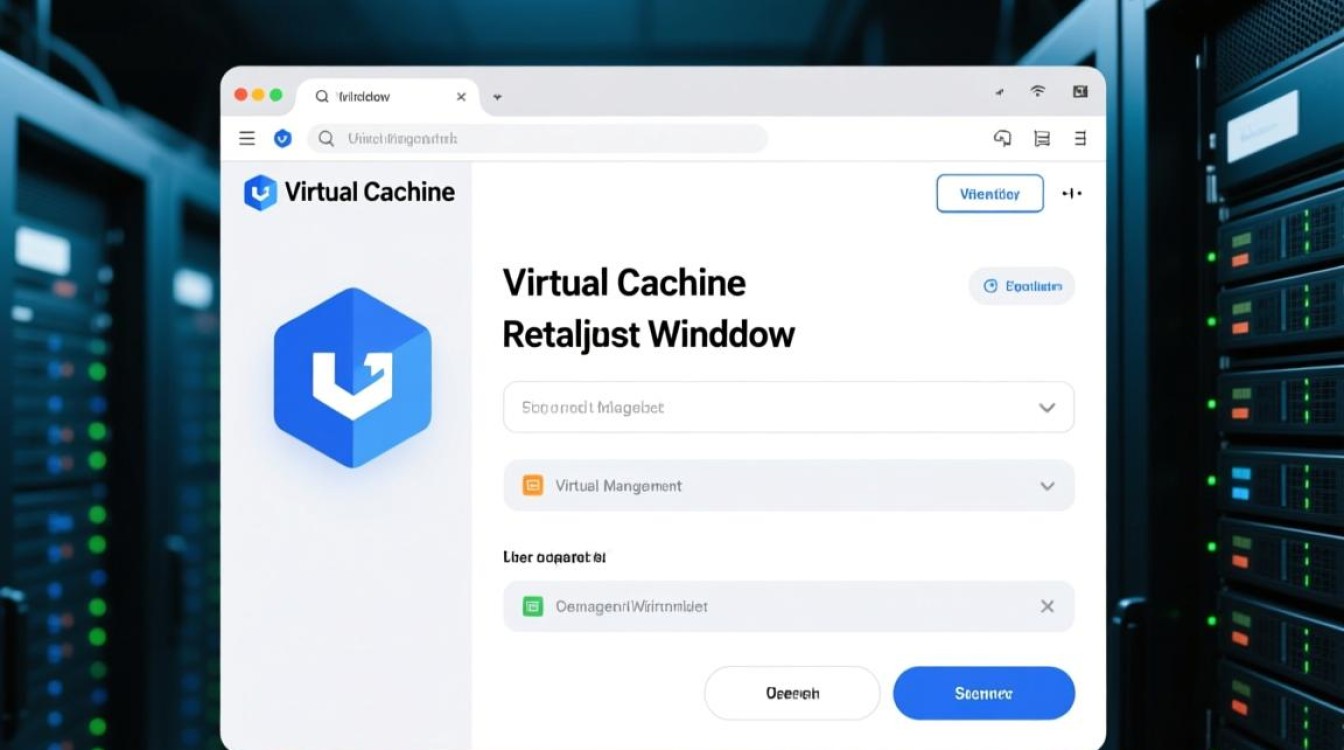This screenshot has height=750, width=1344.
Task: Click the rightmost toolbar icon with three lines
Action: click(1080, 139)
